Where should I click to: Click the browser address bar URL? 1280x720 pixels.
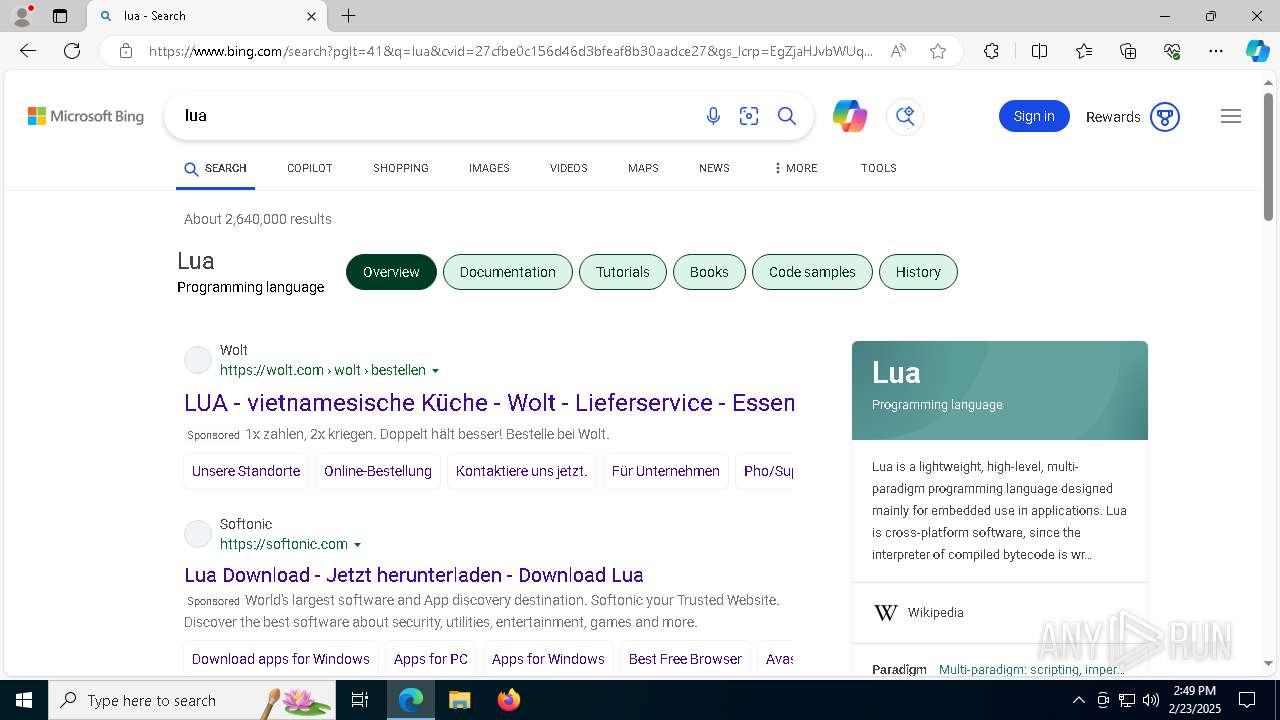pyautogui.click(x=510, y=51)
